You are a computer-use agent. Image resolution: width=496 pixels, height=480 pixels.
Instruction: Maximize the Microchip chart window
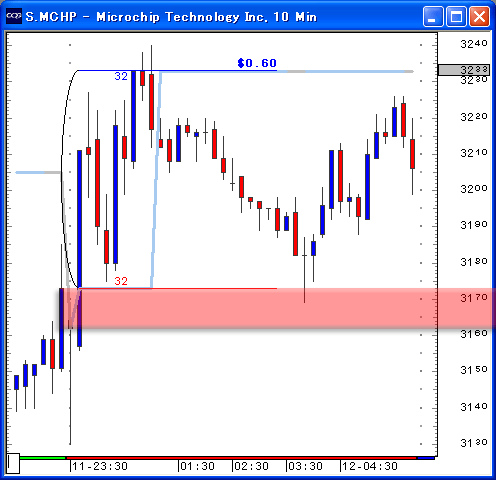pyautogui.click(x=456, y=16)
